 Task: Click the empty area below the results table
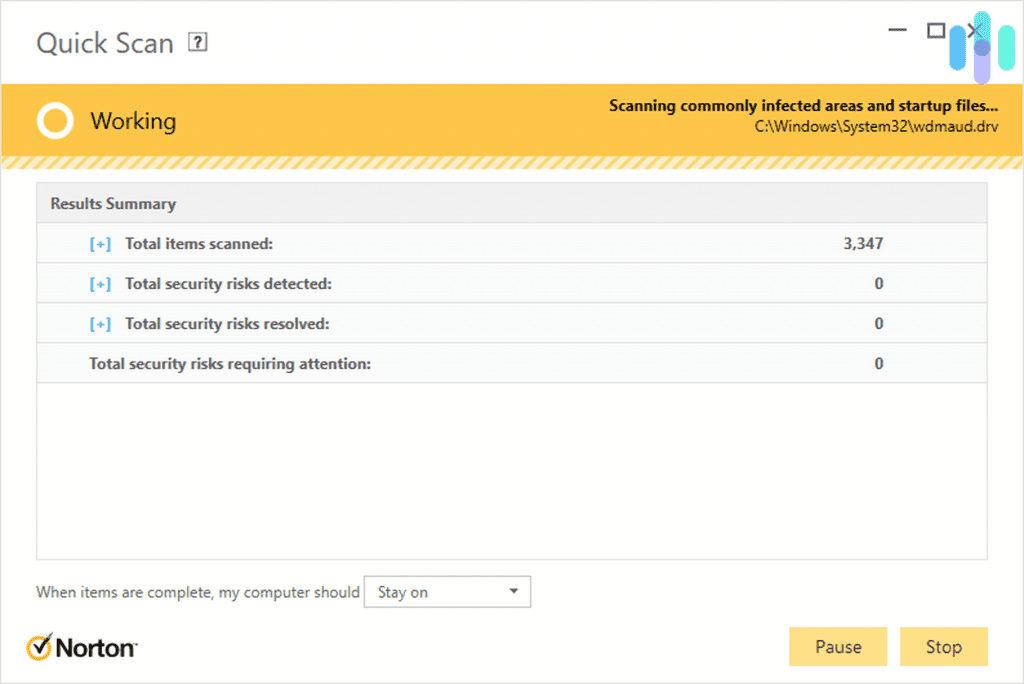511,470
